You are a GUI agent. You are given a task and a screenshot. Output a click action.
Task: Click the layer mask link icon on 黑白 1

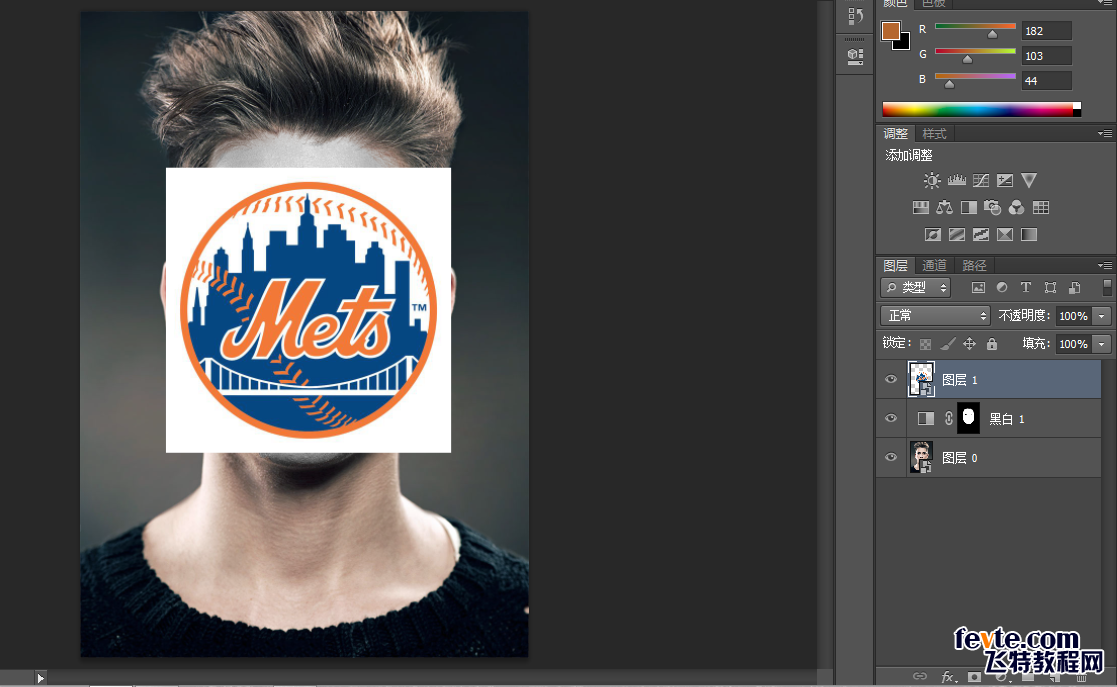949,418
